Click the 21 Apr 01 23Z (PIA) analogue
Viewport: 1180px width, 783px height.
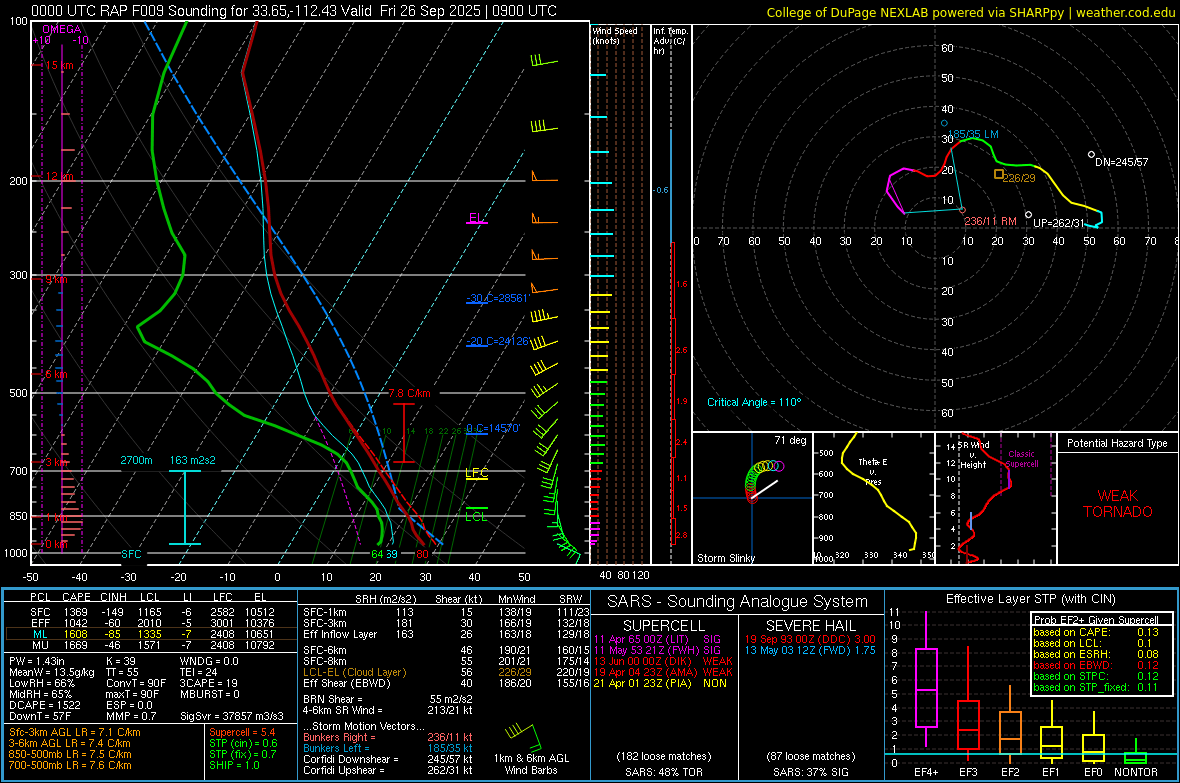click(x=660, y=683)
